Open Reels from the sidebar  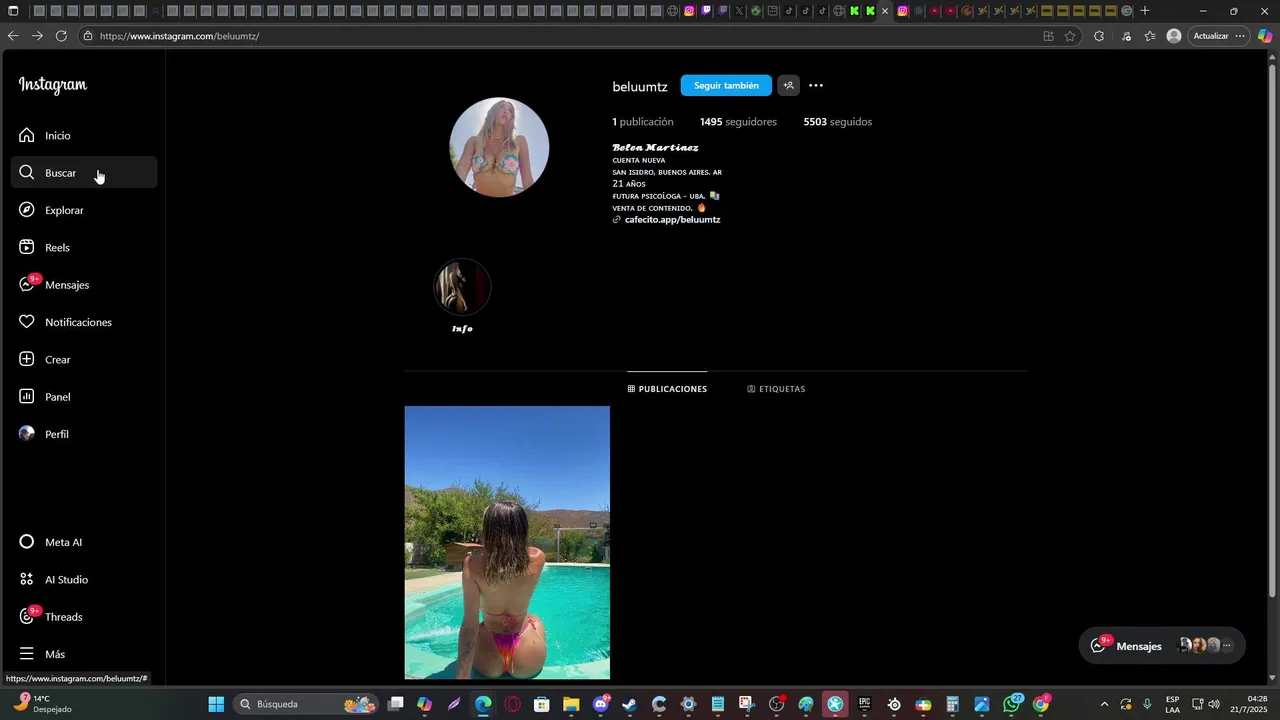click(x=84, y=247)
